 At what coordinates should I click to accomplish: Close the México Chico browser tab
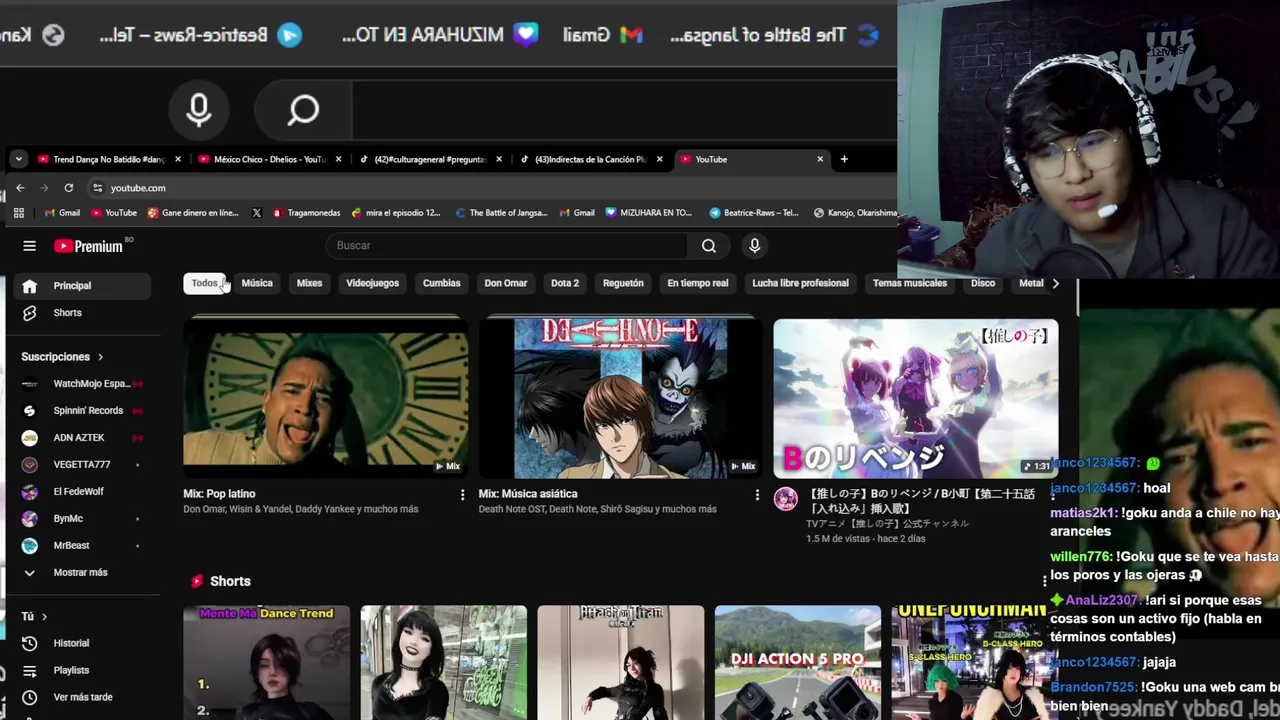coord(338,159)
